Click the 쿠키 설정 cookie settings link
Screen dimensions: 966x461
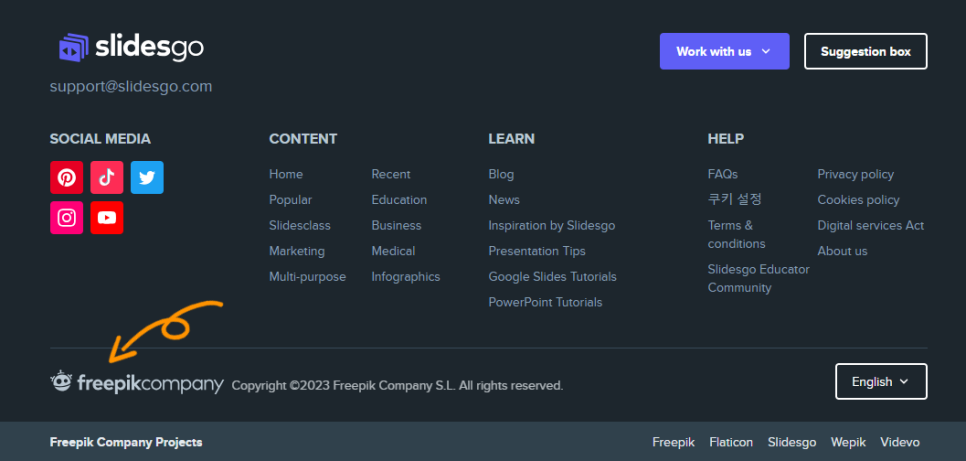coord(735,200)
